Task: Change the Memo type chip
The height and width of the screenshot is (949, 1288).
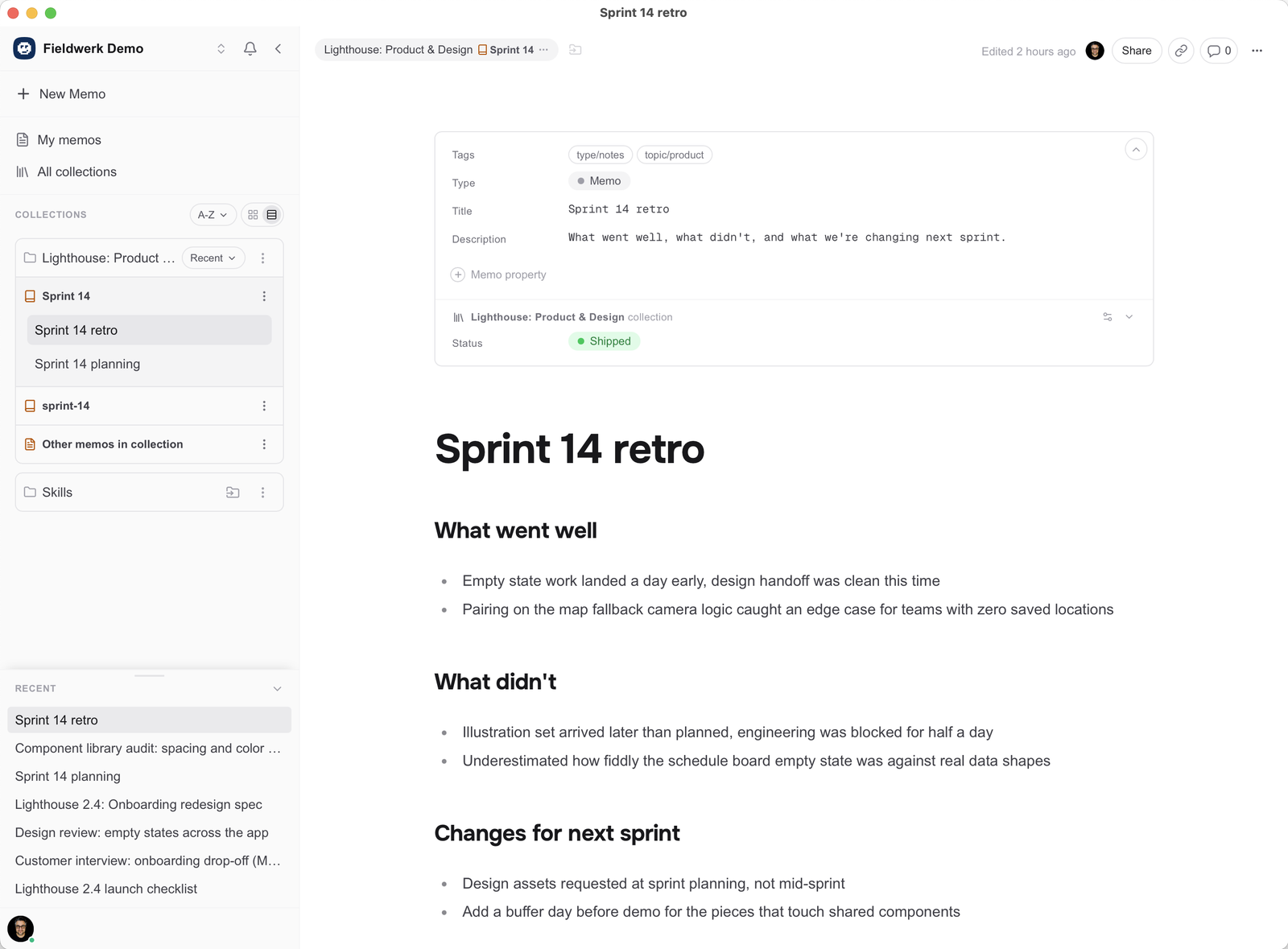Action: pos(599,181)
